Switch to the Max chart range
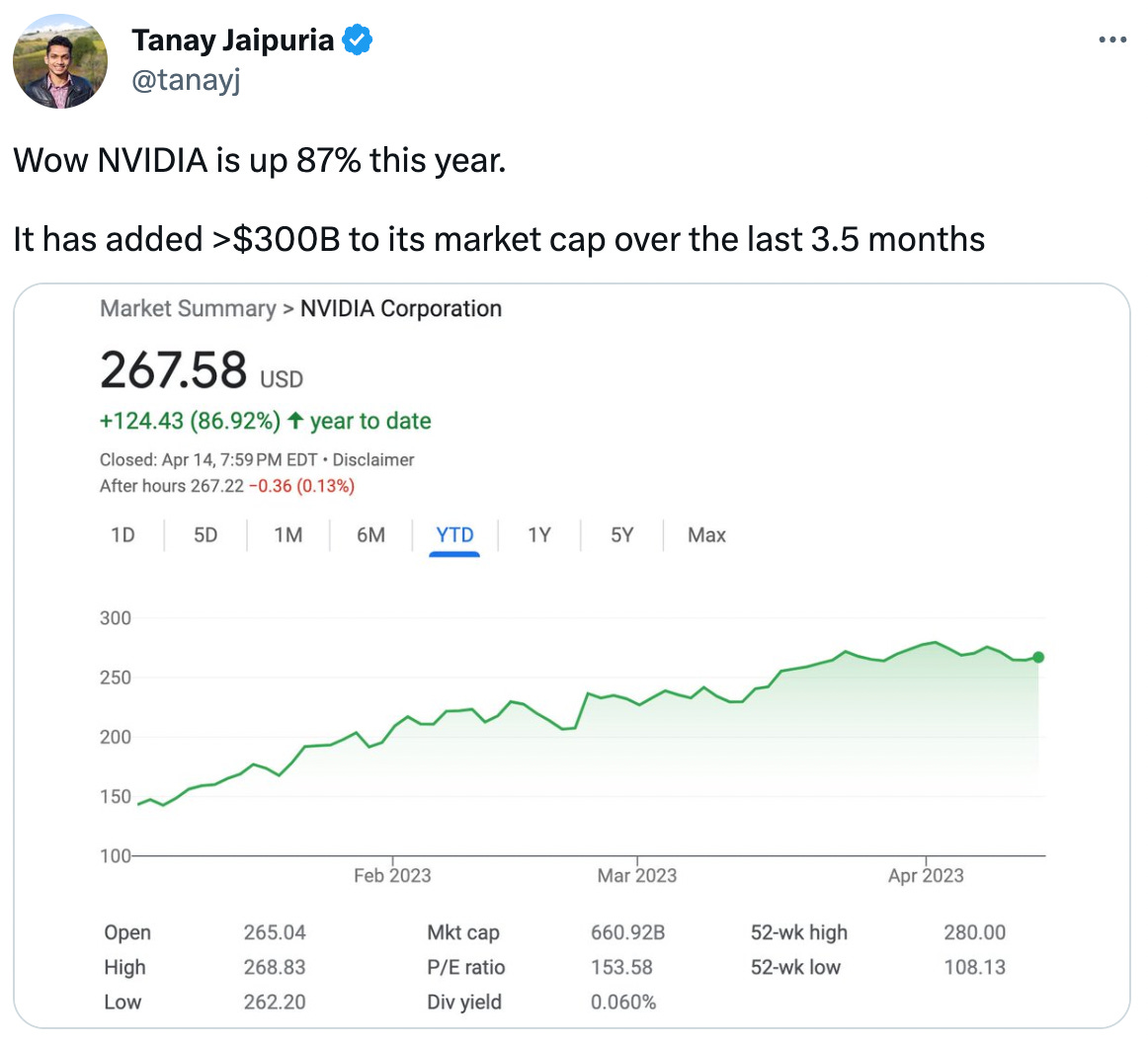 point(706,534)
